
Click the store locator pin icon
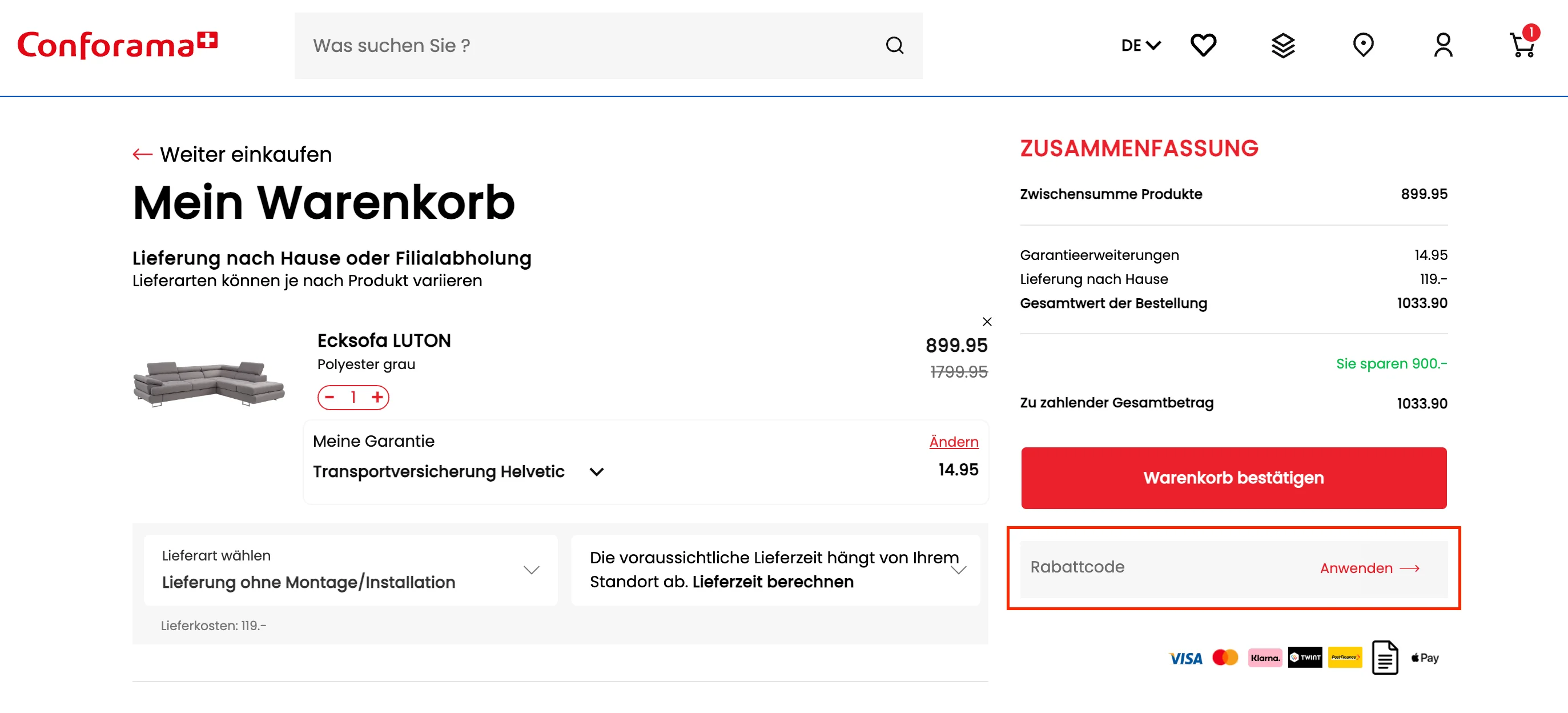click(1364, 45)
